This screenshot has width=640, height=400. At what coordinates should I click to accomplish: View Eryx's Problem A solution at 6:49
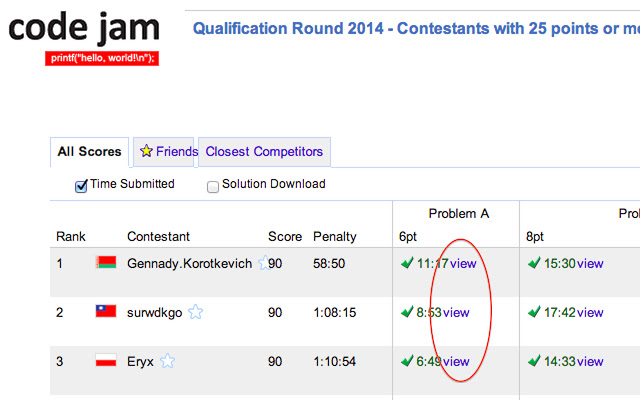[x=456, y=361]
